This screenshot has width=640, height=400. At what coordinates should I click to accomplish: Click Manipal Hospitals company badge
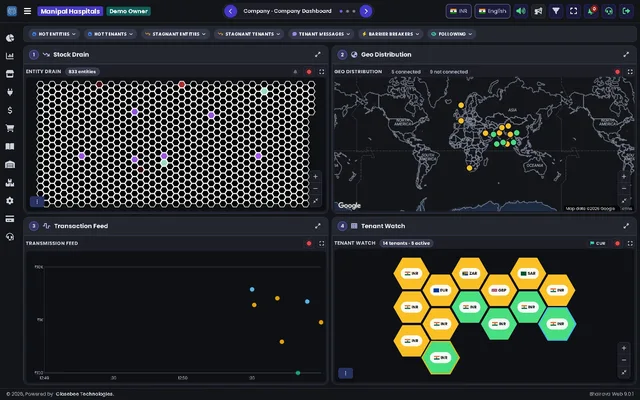pyautogui.click(x=70, y=11)
